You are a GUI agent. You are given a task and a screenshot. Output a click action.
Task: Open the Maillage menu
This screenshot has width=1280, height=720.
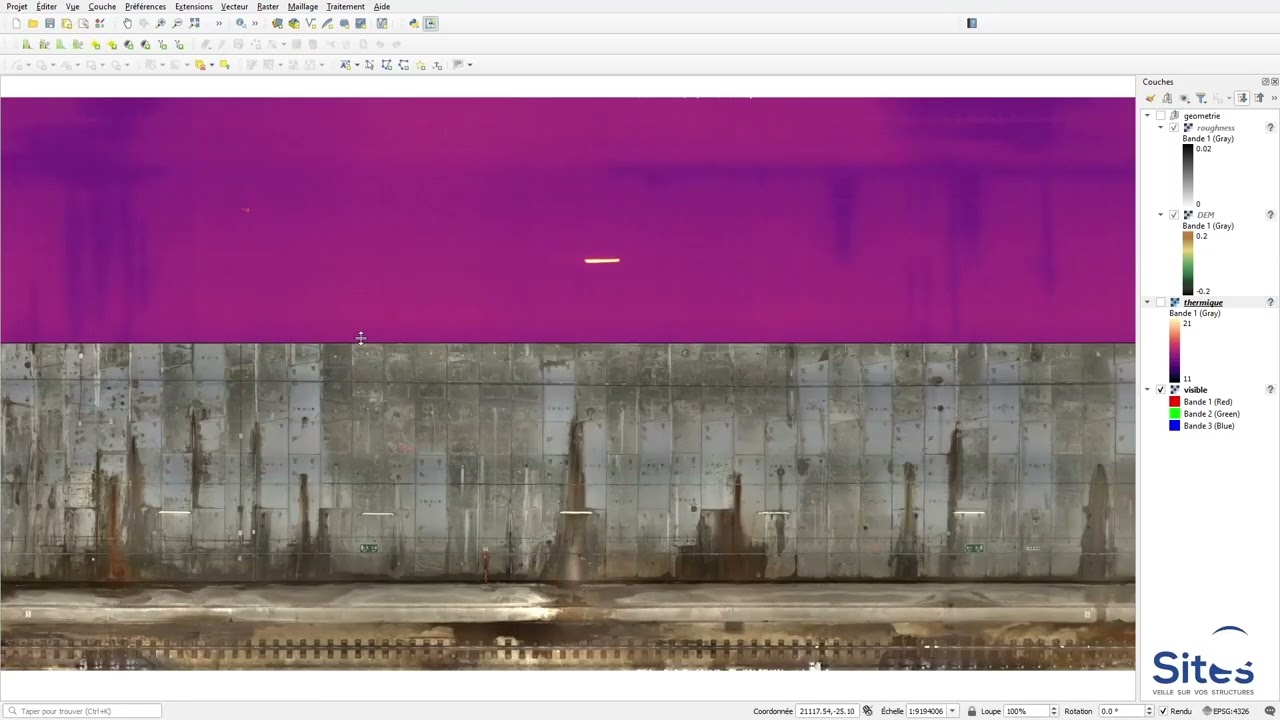(303, 6)
